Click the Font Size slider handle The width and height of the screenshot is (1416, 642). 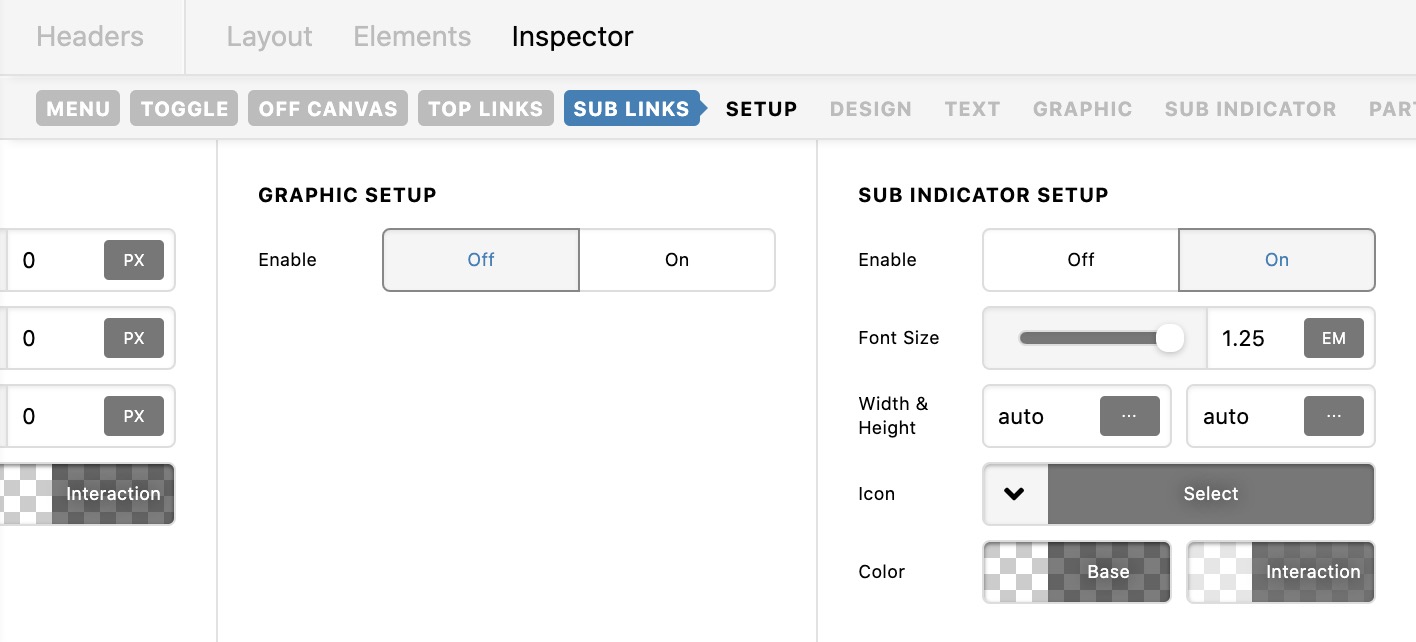(1169, 338)
